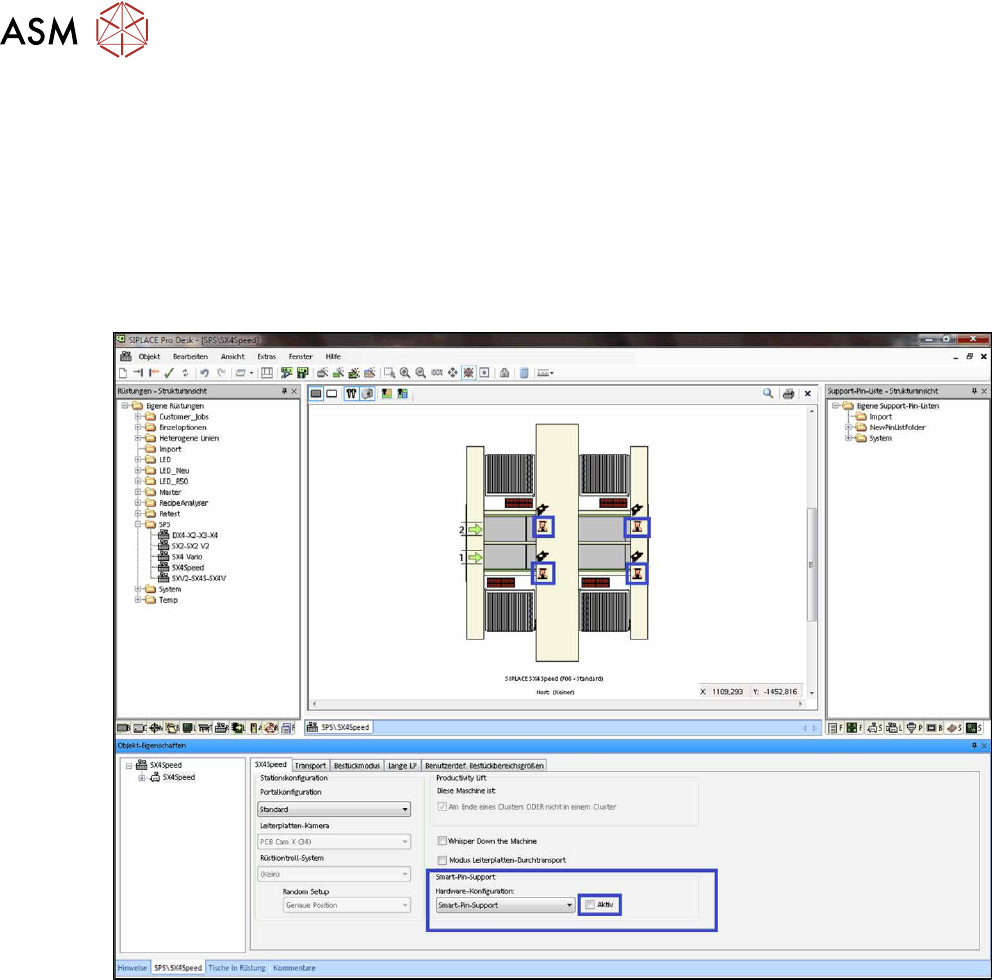Click the blue document toolbar icon
The height and width of the screenshot is (980, 992).
[x=524, y=373]
